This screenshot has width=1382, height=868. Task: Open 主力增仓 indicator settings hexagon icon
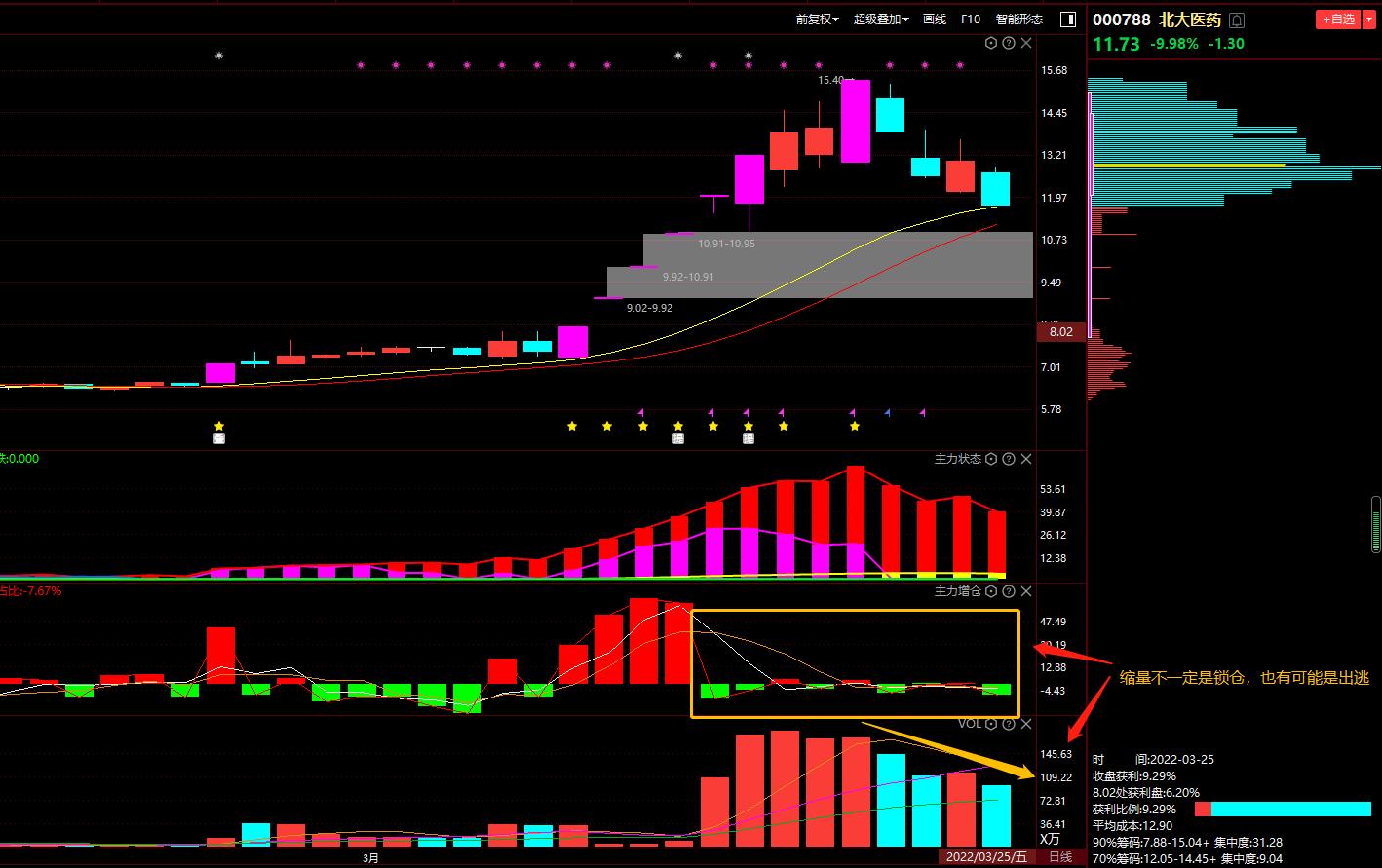[x=991, y=591]
